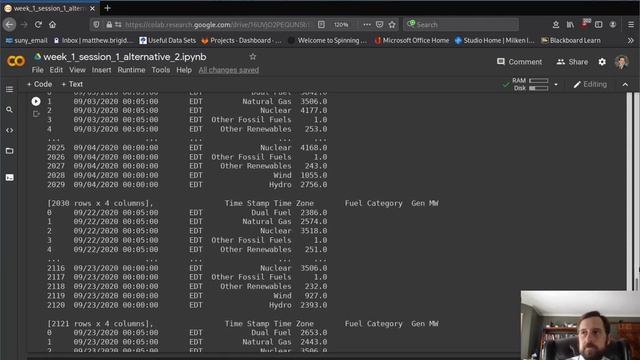Open the user account avatar

tap(622, 62)
